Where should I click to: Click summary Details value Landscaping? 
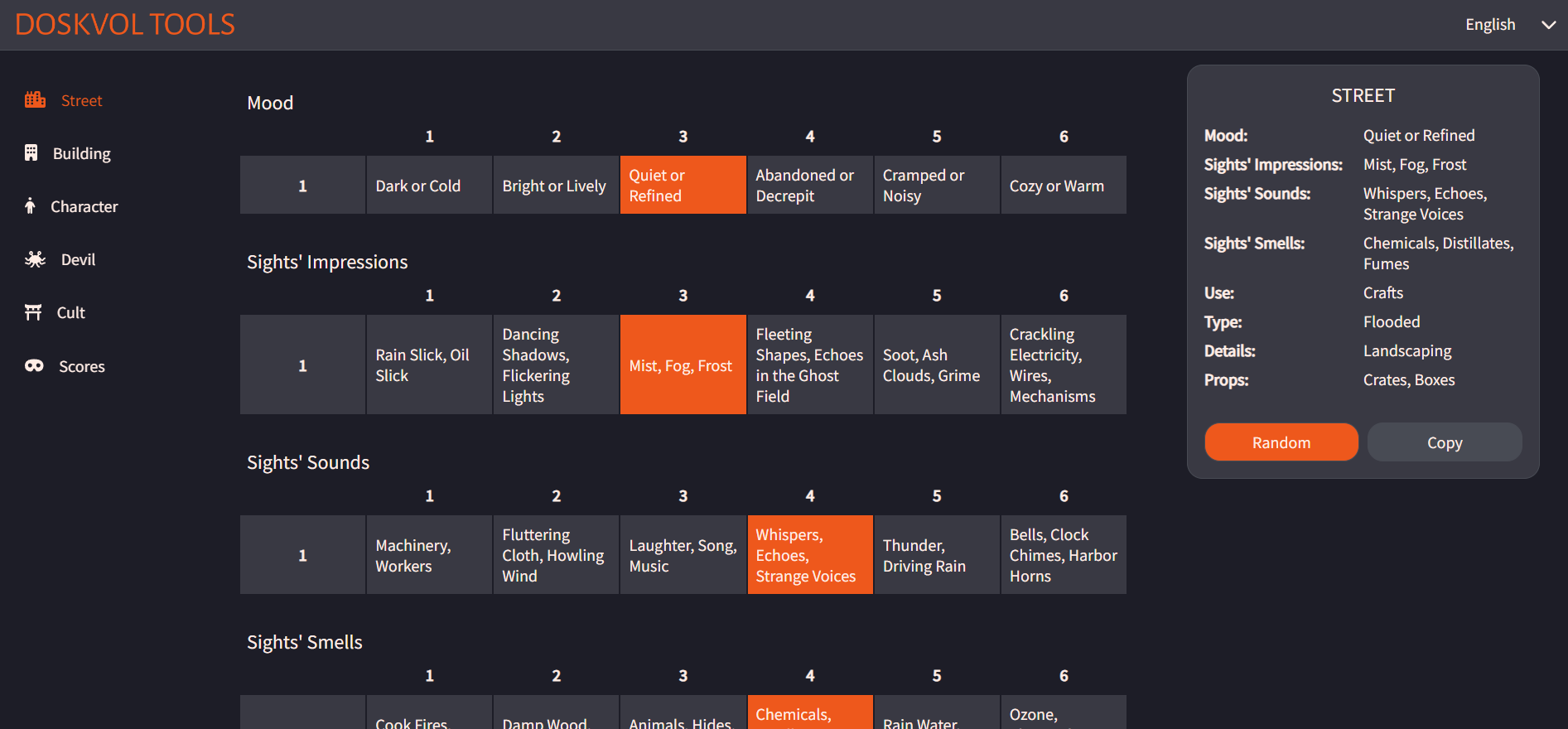(1407, 350)
